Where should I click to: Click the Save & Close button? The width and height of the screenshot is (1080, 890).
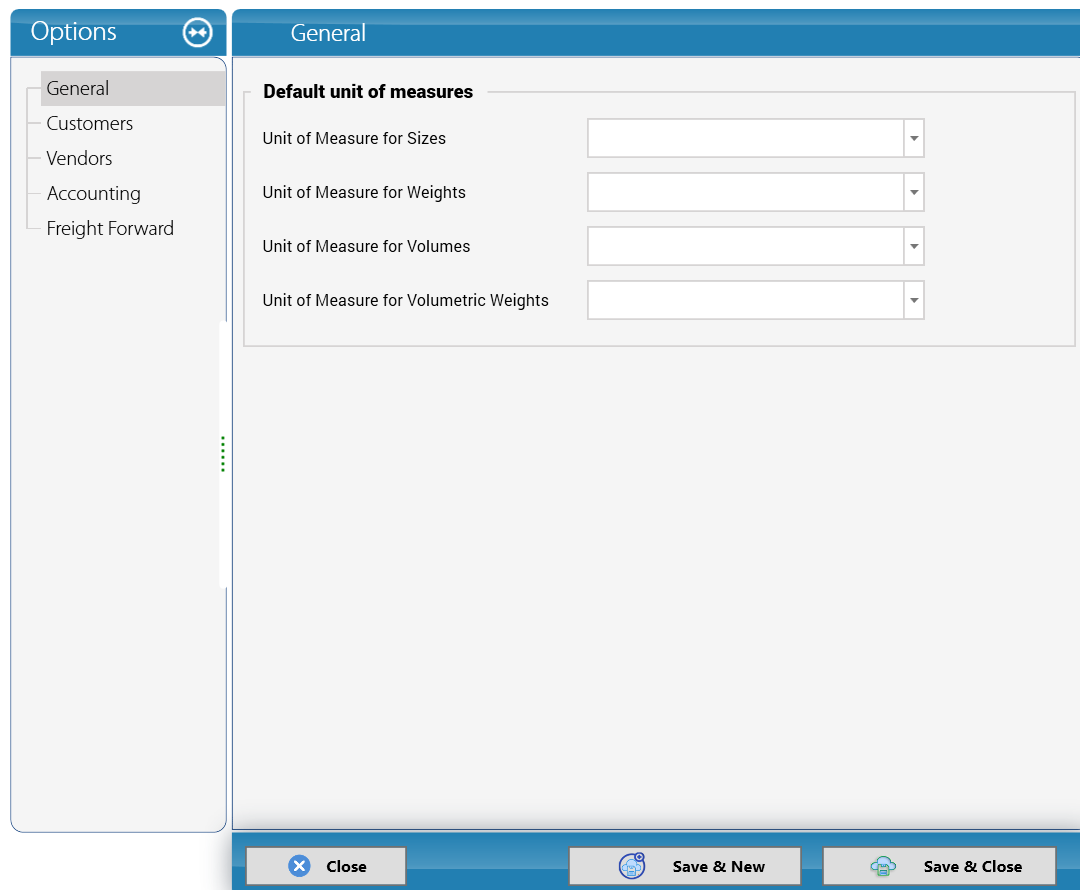939,866
